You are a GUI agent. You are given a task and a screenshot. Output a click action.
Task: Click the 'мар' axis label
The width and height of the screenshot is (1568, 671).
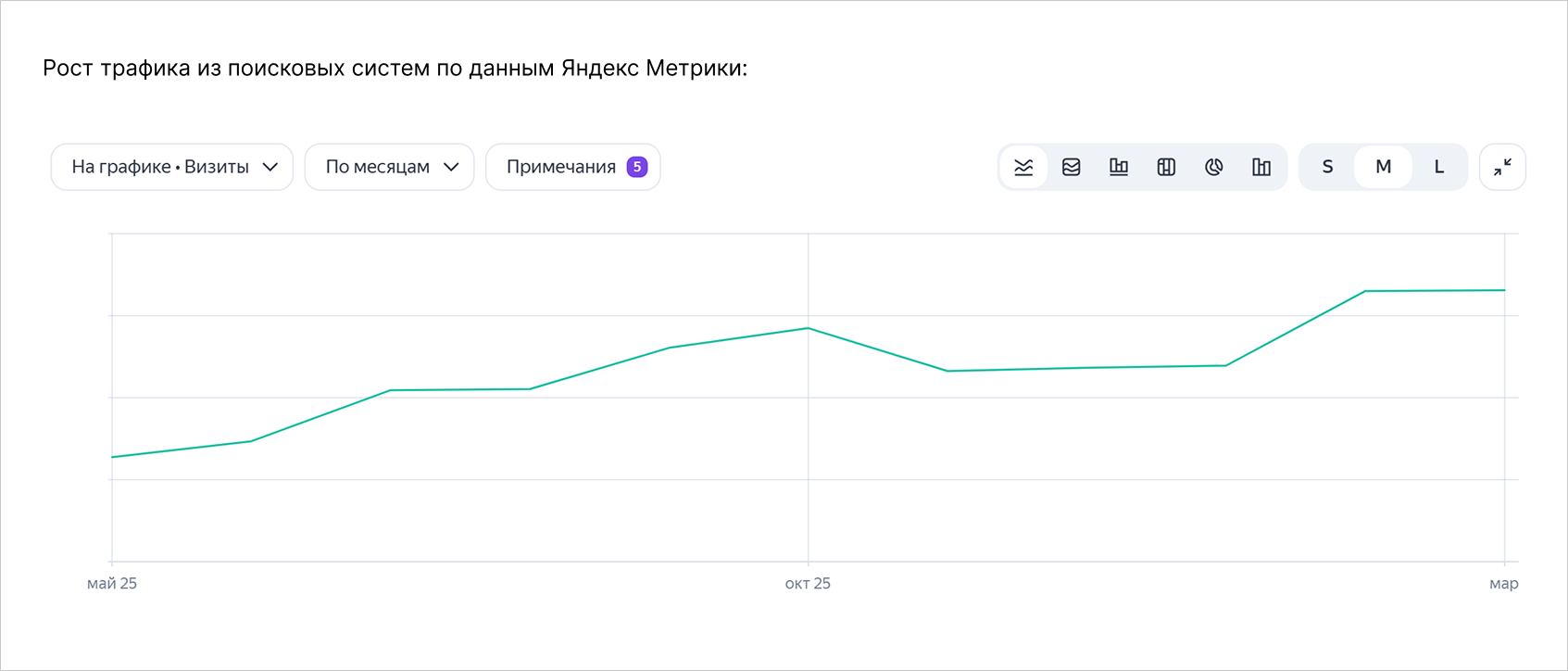point(1504,584)
